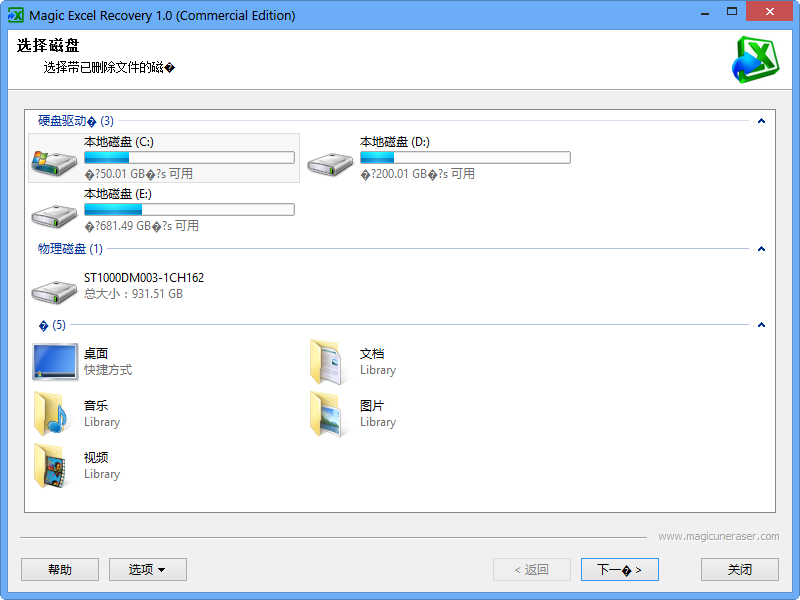Collapse the 物理磁盘 (1) group
The height and width of the screenshot is (600, 800).
pyautogui.click(x=761, y=249)
